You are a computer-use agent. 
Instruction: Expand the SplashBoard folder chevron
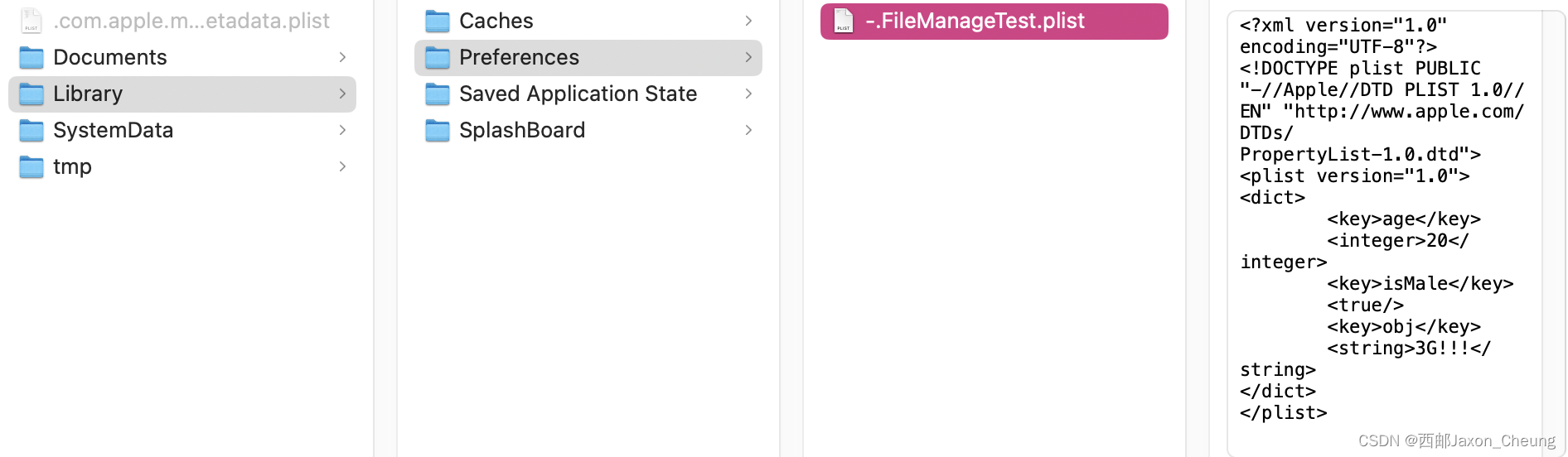pyautogui.click(x=748, y=130)
